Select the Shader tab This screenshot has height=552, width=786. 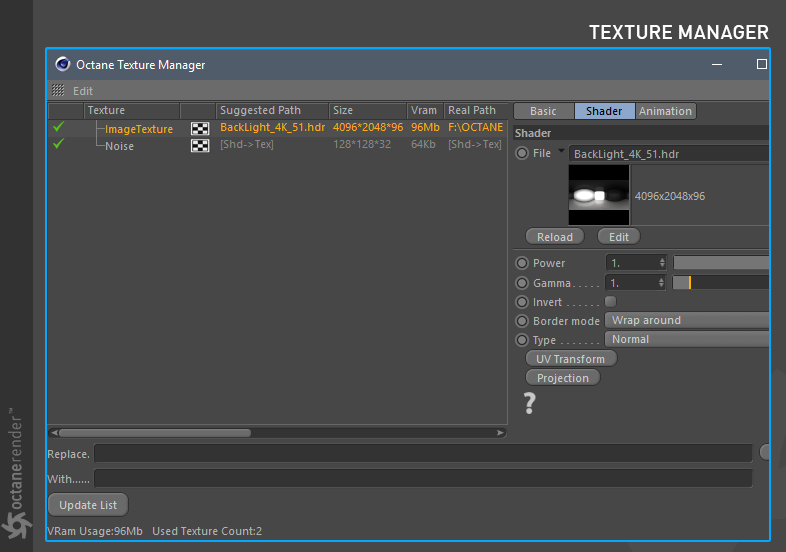(x=604, y=111)
